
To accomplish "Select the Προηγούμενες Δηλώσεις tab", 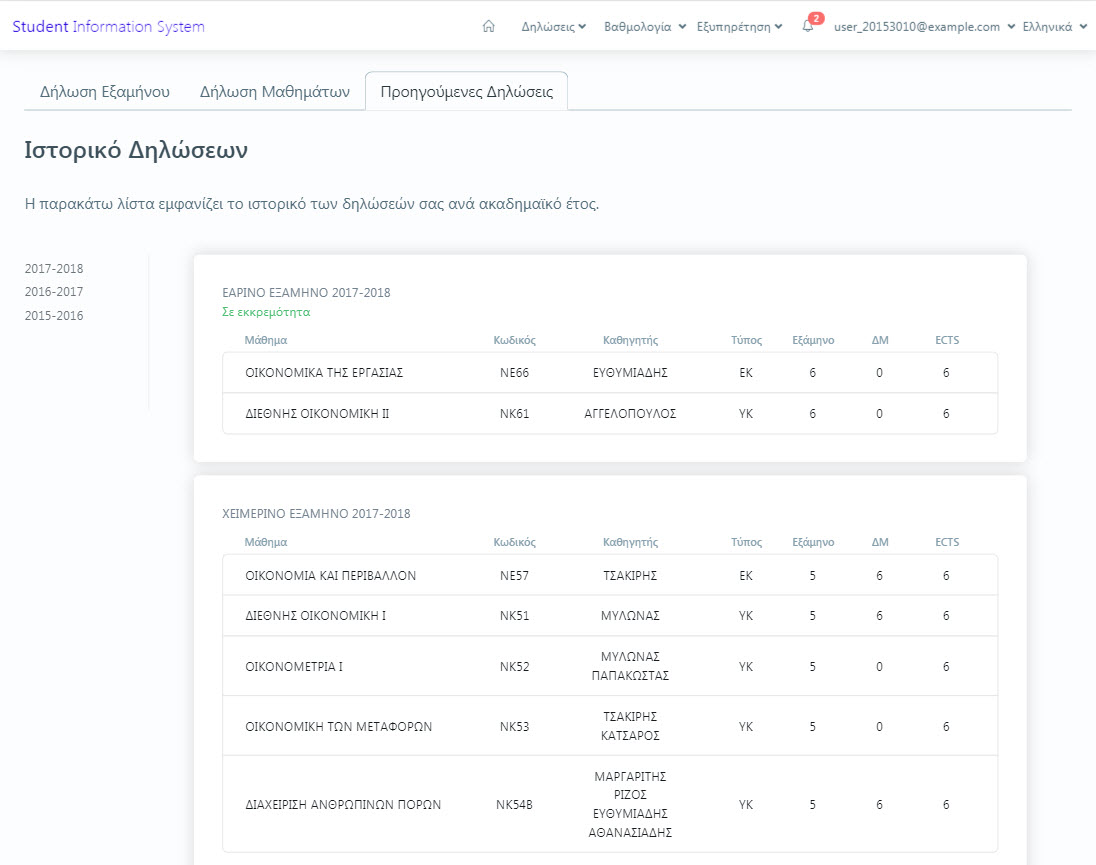I will 466,91.
